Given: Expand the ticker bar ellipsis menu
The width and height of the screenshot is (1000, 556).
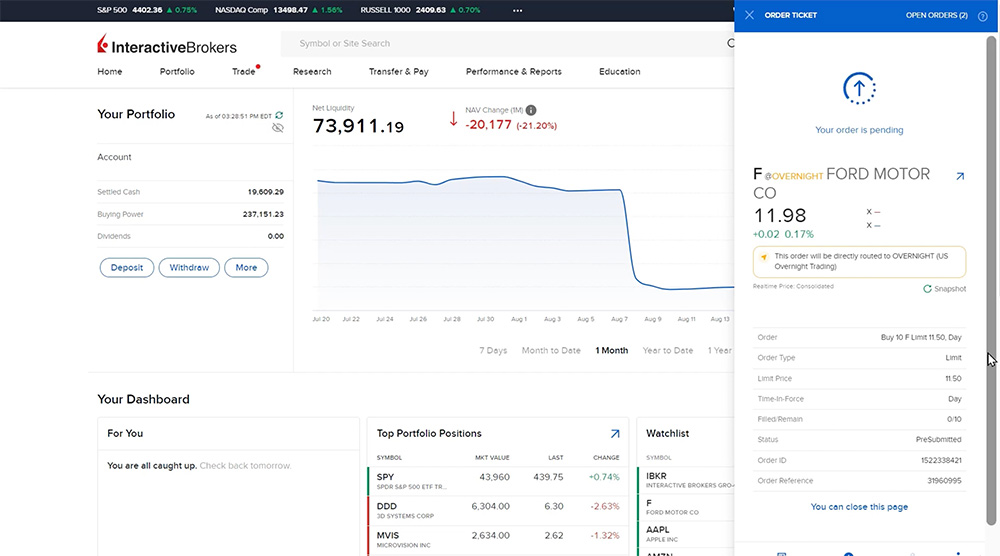Looking at the screenshot, I should pos(517,10).
